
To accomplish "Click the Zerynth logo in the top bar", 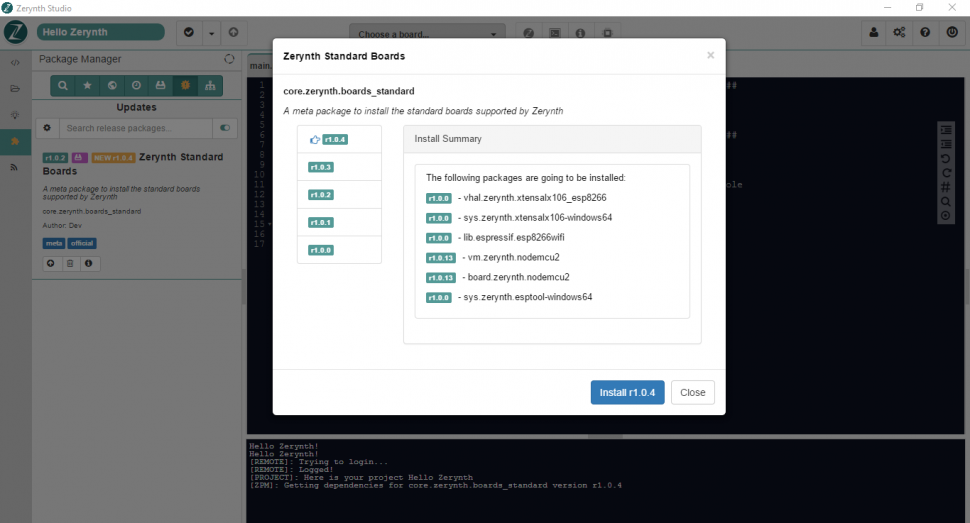I will coord(15,32).
